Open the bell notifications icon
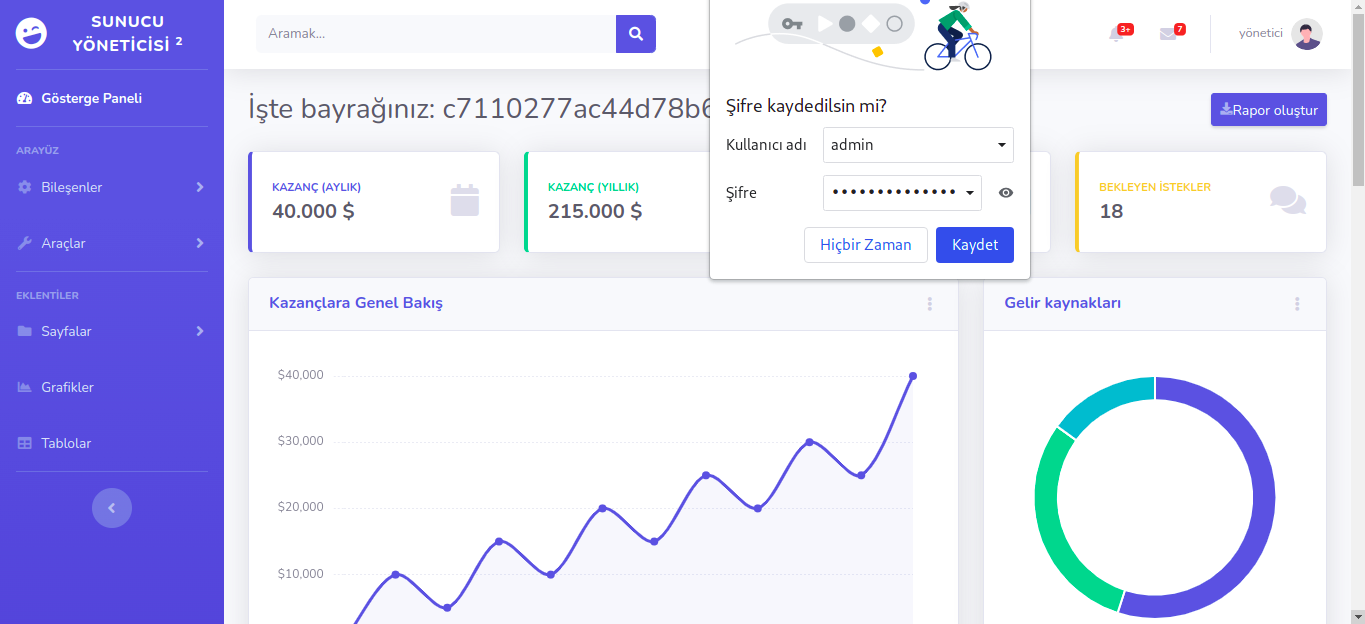The height and width of the screenshot is (624, 1365). 1117,34
